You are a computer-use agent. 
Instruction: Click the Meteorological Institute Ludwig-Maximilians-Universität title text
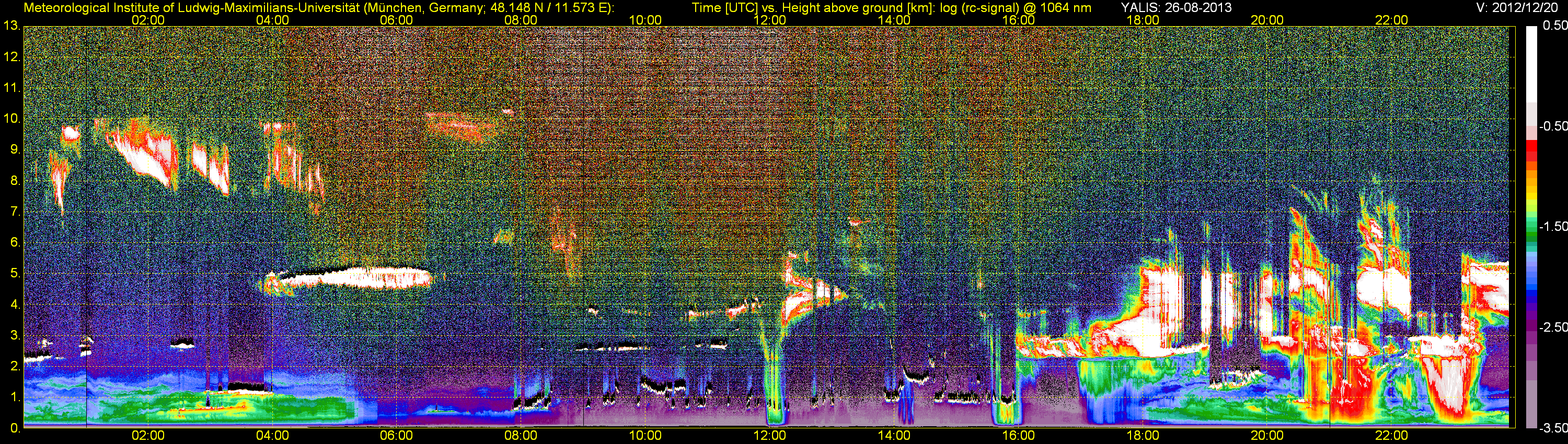[x=318, y=8]
